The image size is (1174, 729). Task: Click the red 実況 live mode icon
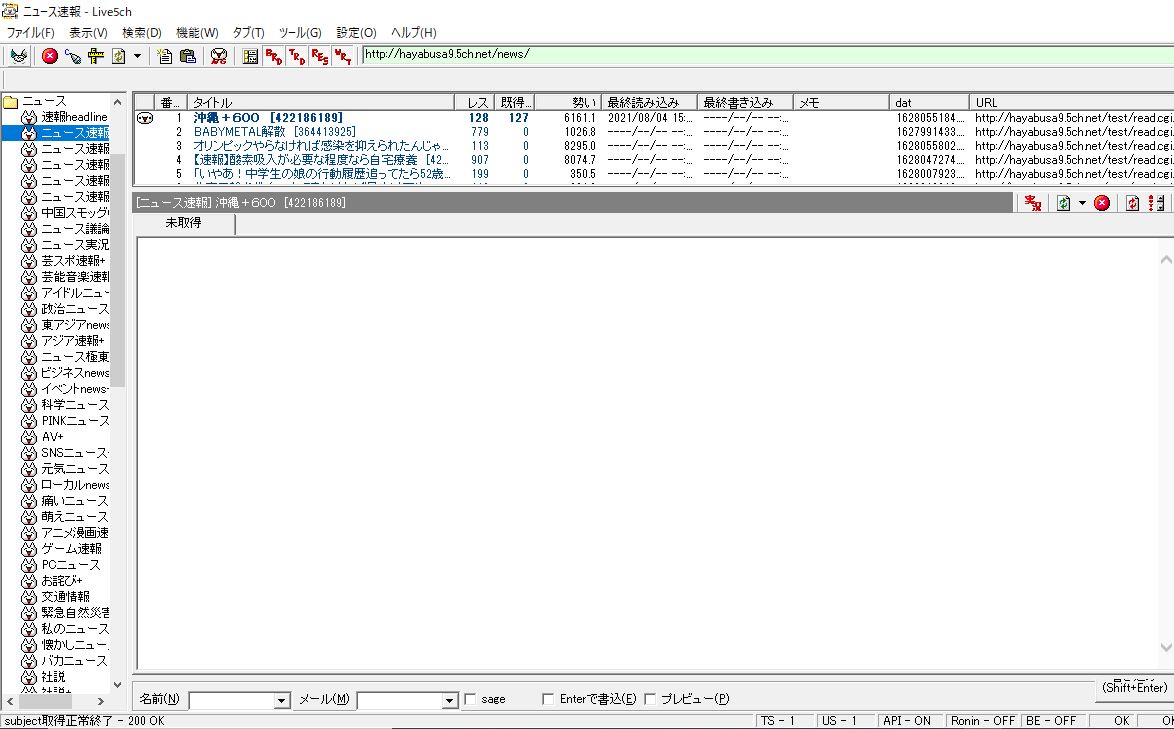point(1033,203)
